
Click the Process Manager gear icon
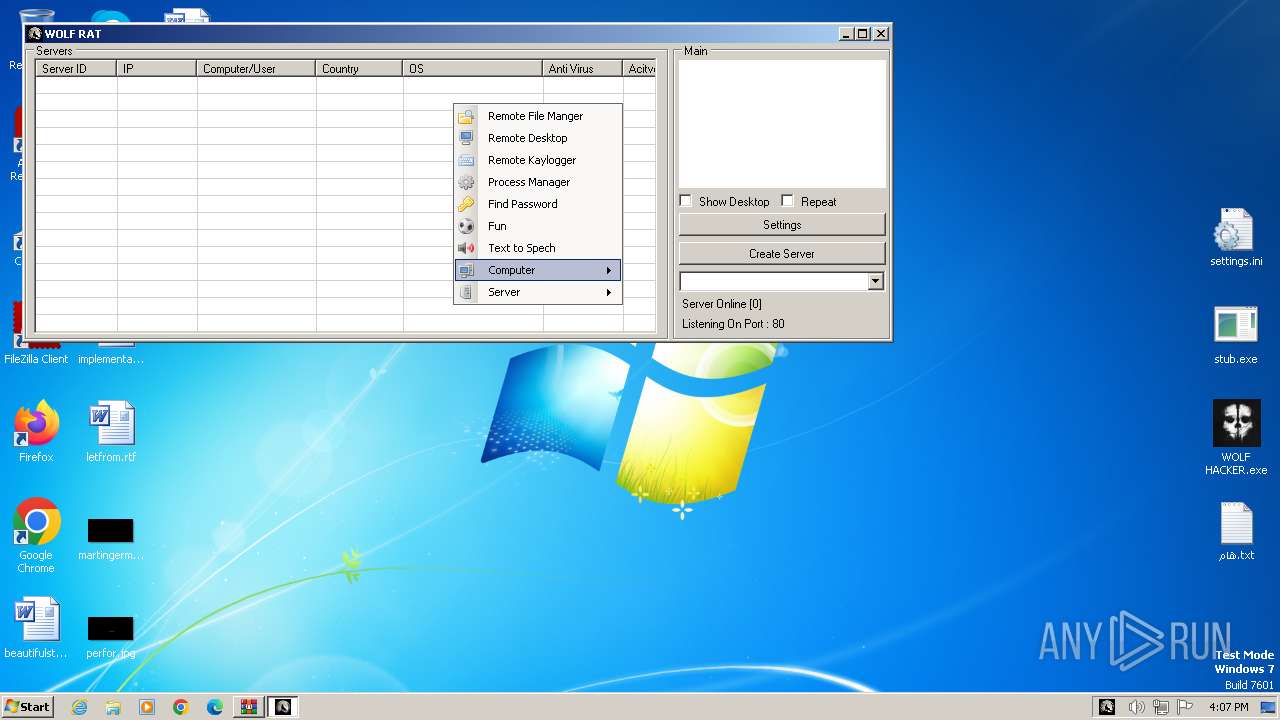466,182
